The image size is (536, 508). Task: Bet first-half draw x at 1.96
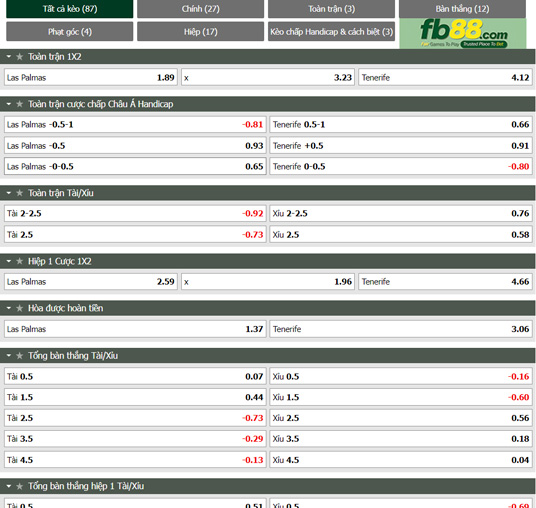point(268,282)
